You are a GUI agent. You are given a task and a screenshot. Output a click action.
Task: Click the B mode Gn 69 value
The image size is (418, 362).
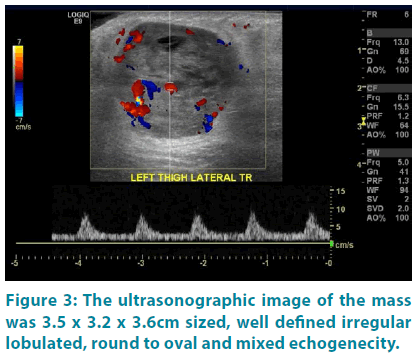pyautogui.click(x=404, y=51)
